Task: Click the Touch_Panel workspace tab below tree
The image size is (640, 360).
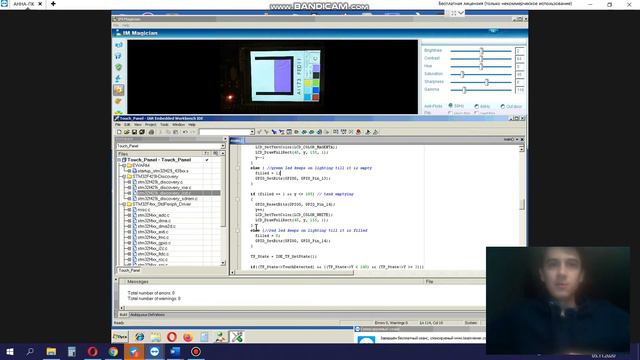Action: click(x=129, y=270)
